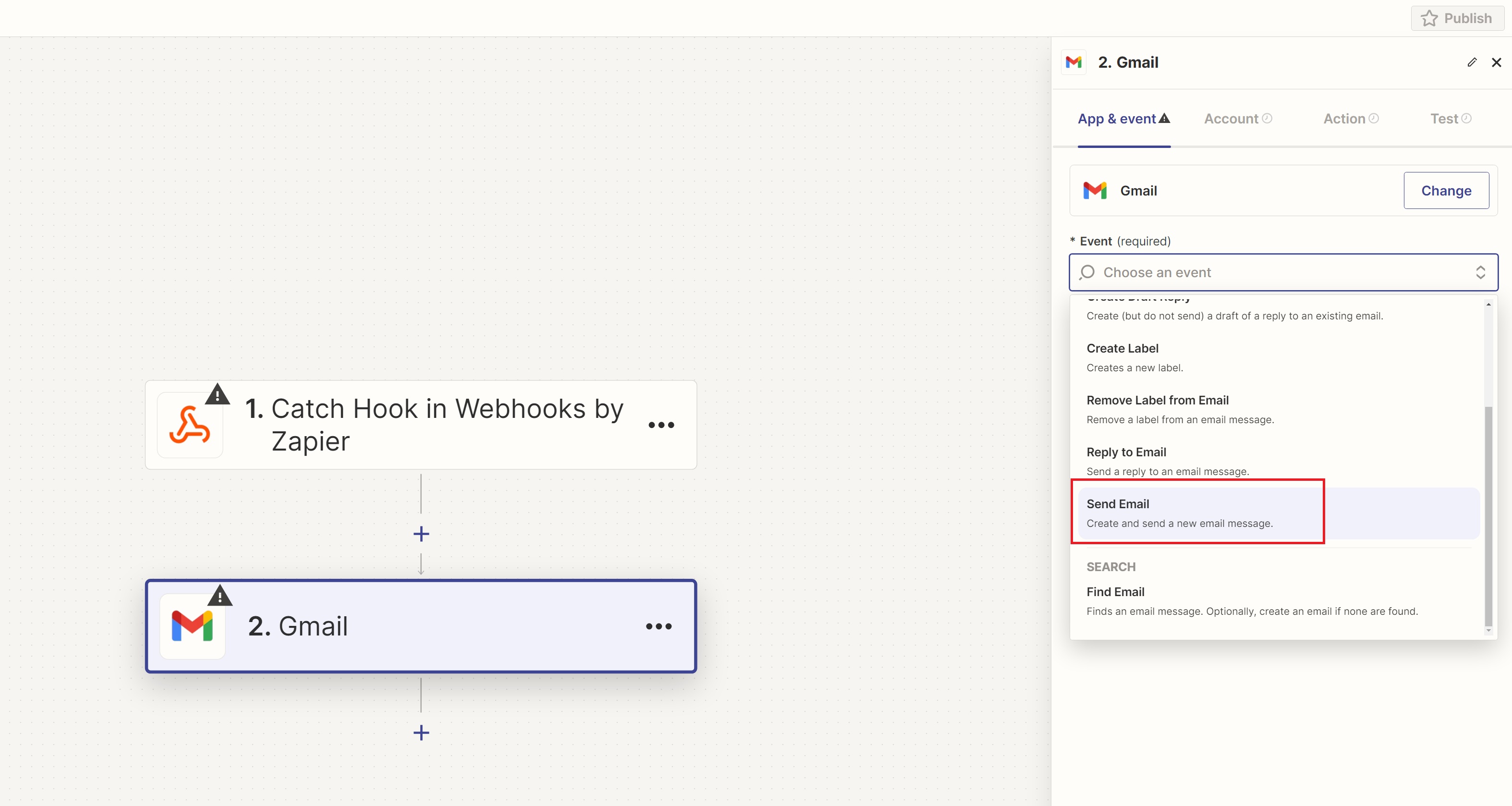Select the Catch Hook in Webhooks step
Screen dimensions: 1512x806
(x=421, y=425)
